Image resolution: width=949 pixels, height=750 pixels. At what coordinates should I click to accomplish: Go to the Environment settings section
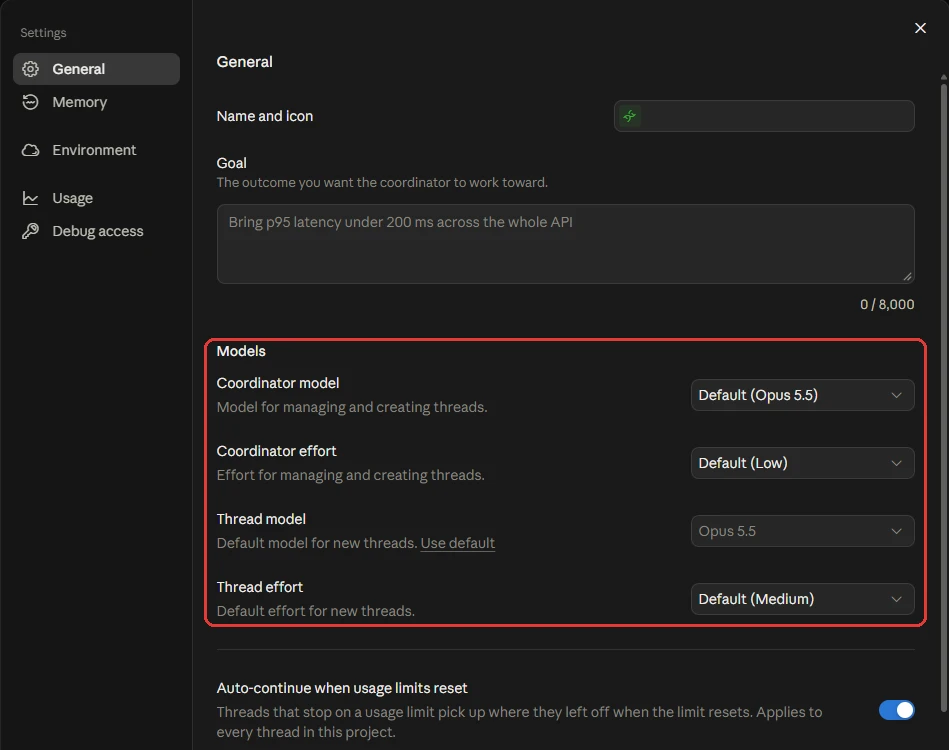pos(96,150)
